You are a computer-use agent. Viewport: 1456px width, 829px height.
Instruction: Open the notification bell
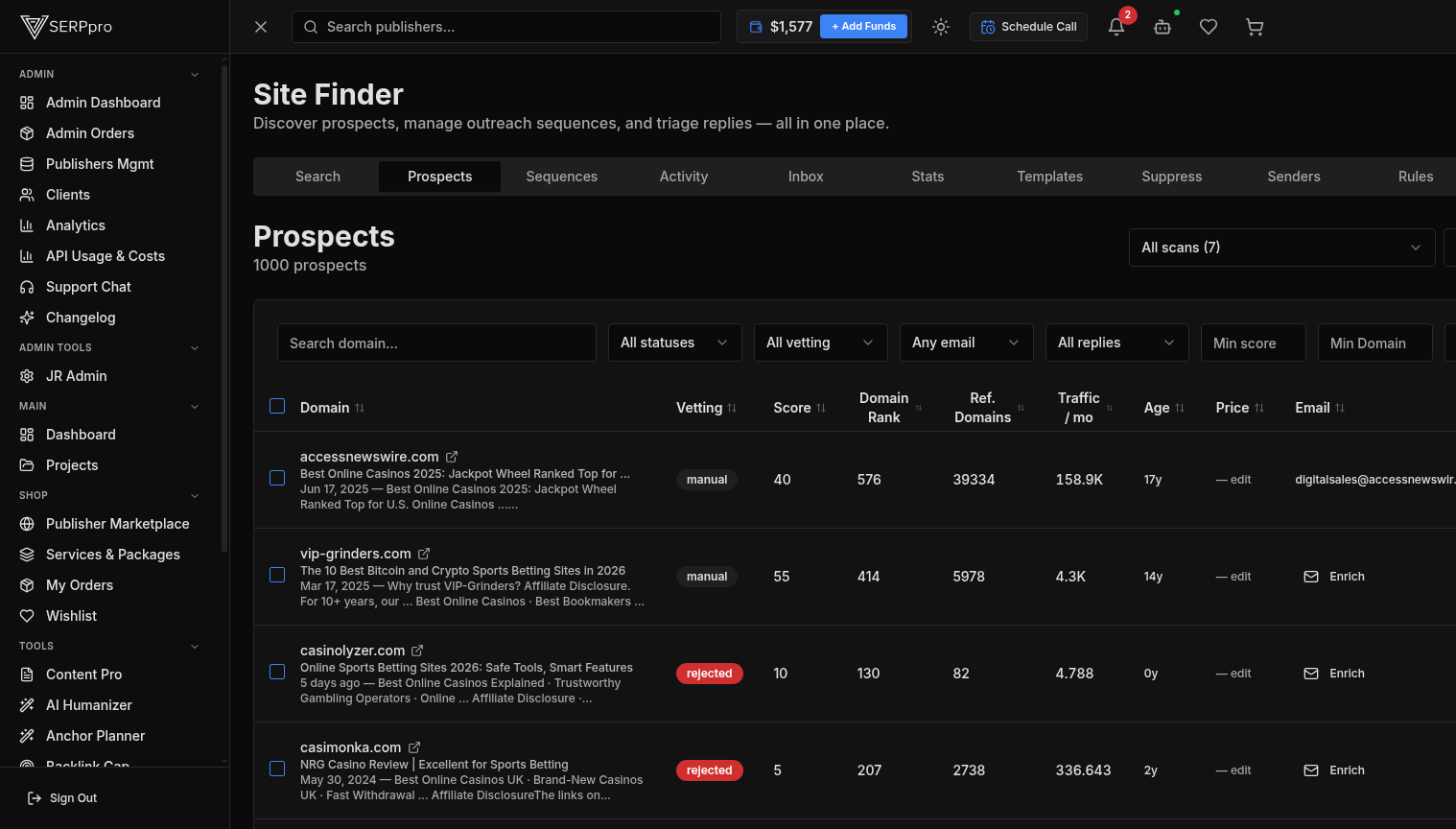1115,26
